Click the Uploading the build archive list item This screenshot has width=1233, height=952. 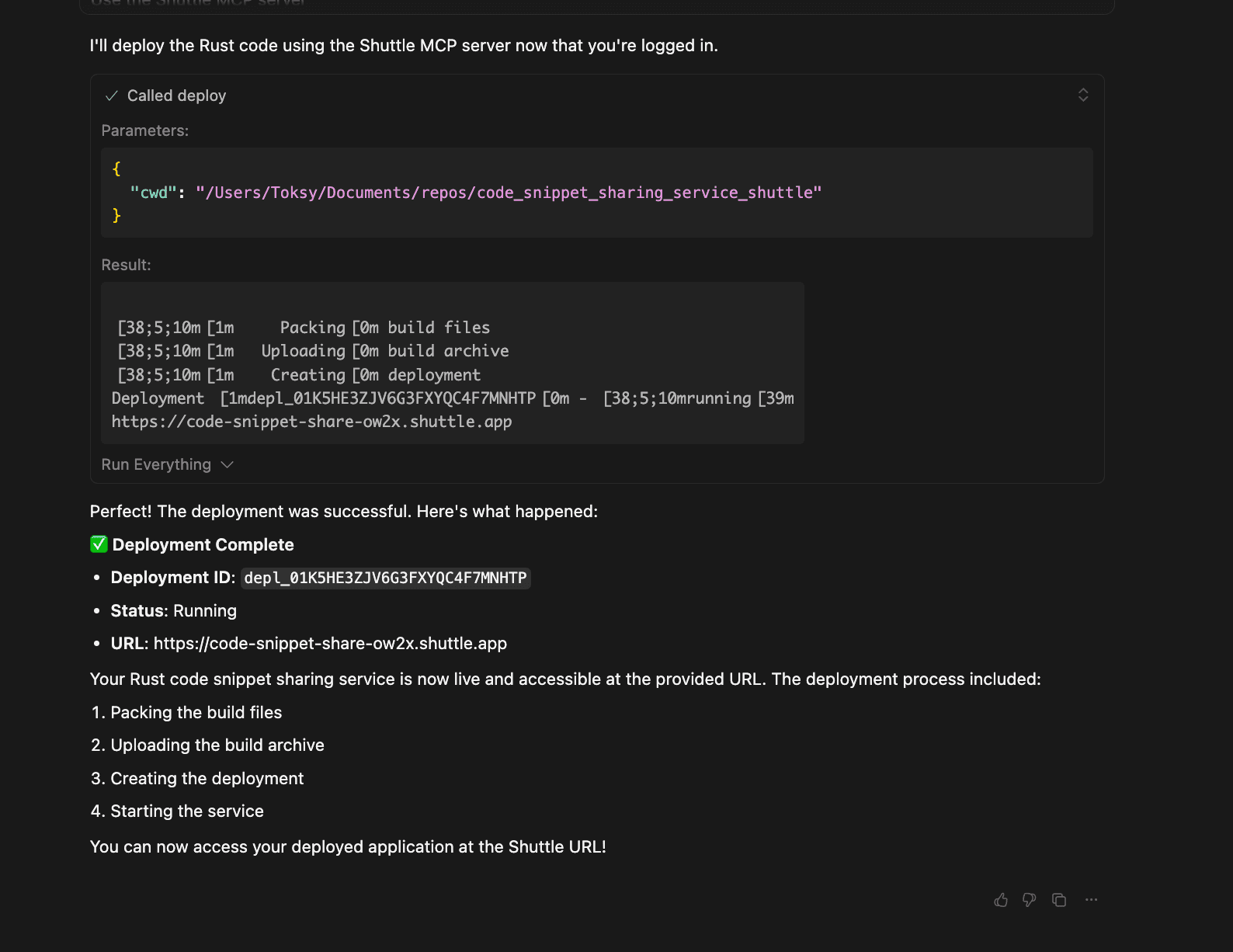(x=217, y=745)
